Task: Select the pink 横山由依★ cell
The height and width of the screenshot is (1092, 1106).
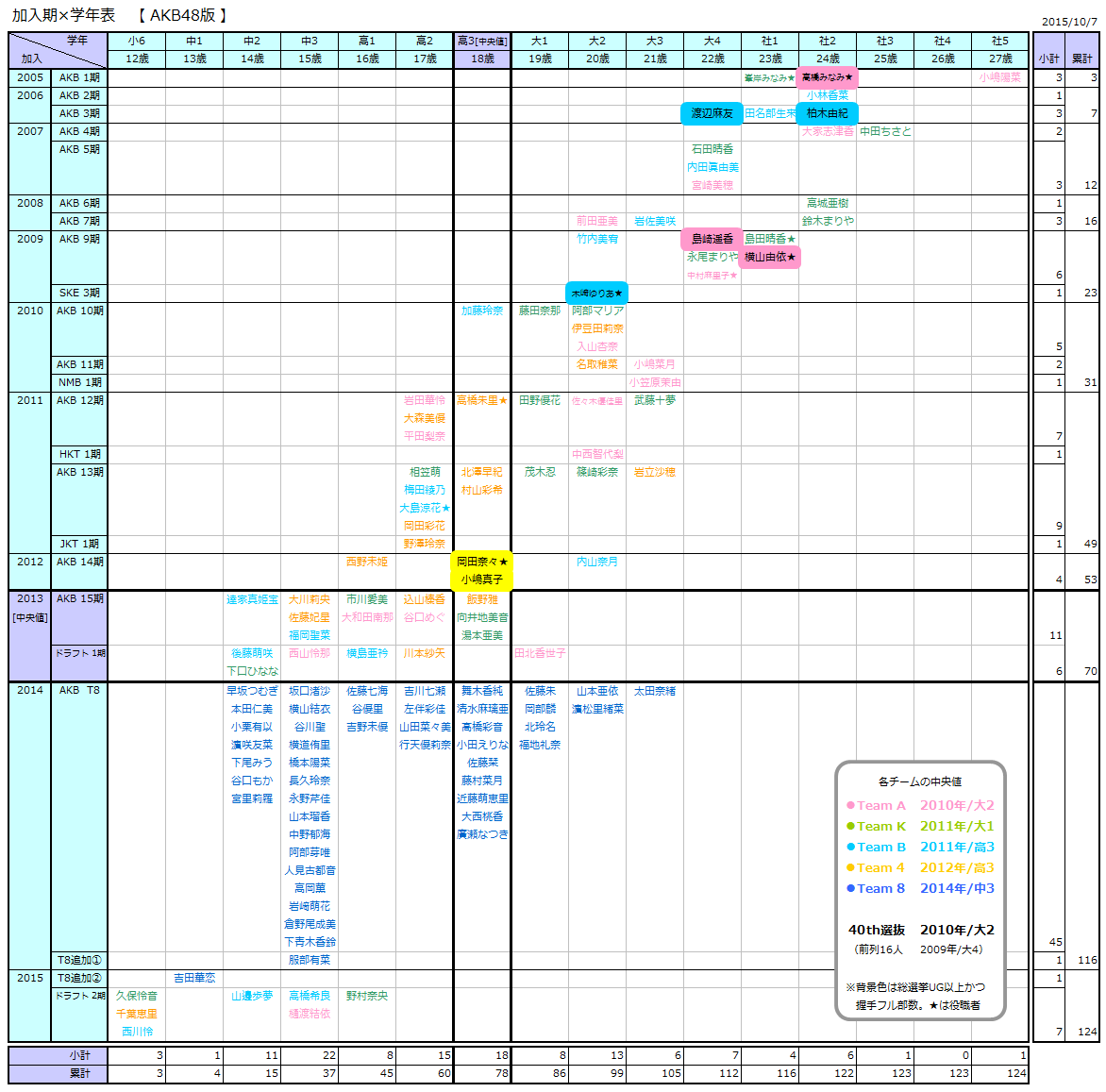Action: [x=770, y=257]
